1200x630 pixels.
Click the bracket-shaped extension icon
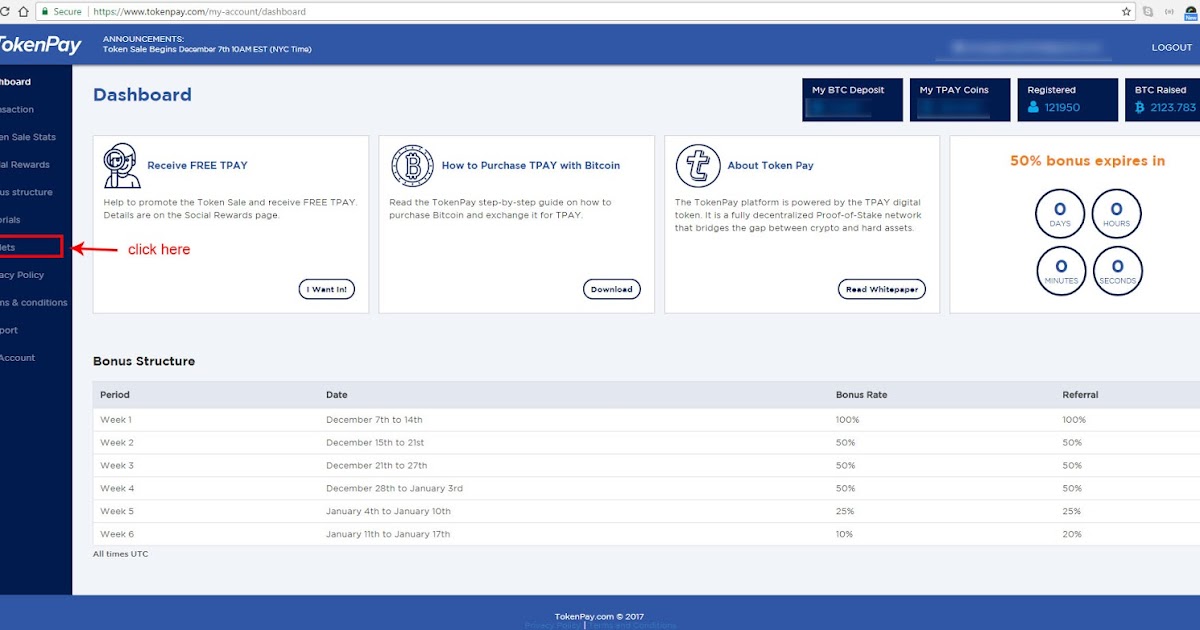pyautogui.click(x=1169, y=11)
